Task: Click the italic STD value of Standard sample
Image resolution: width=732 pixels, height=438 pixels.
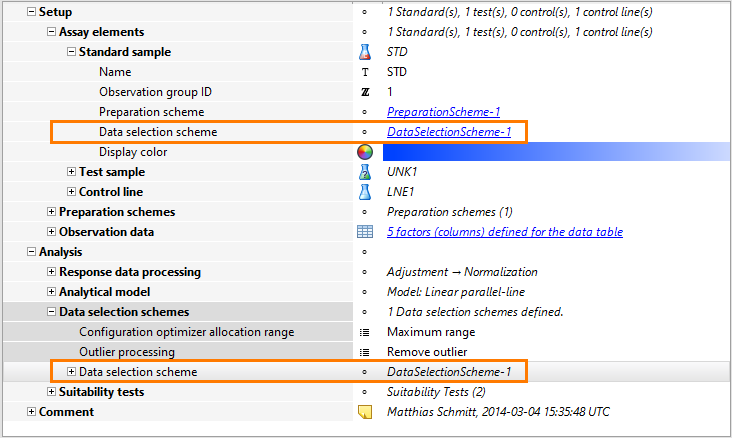Action: coord(397,52)
